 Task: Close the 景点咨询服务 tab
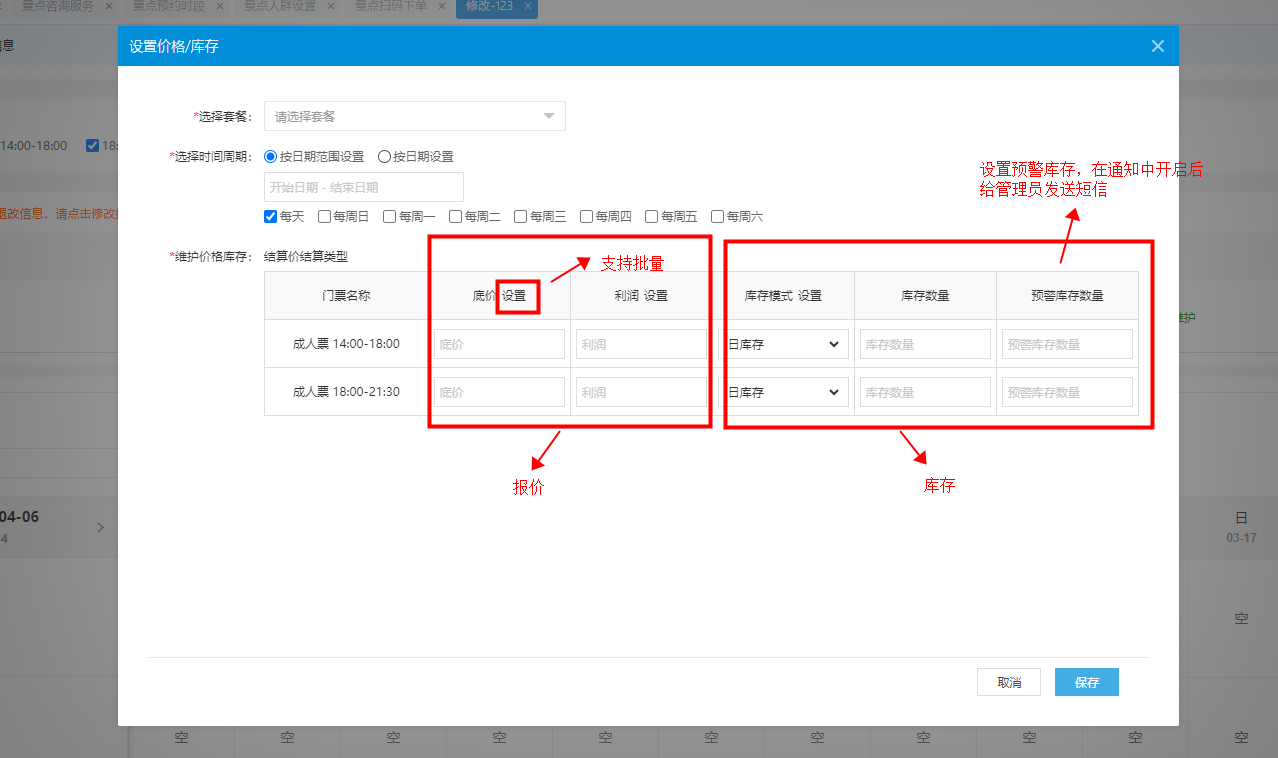109,6
